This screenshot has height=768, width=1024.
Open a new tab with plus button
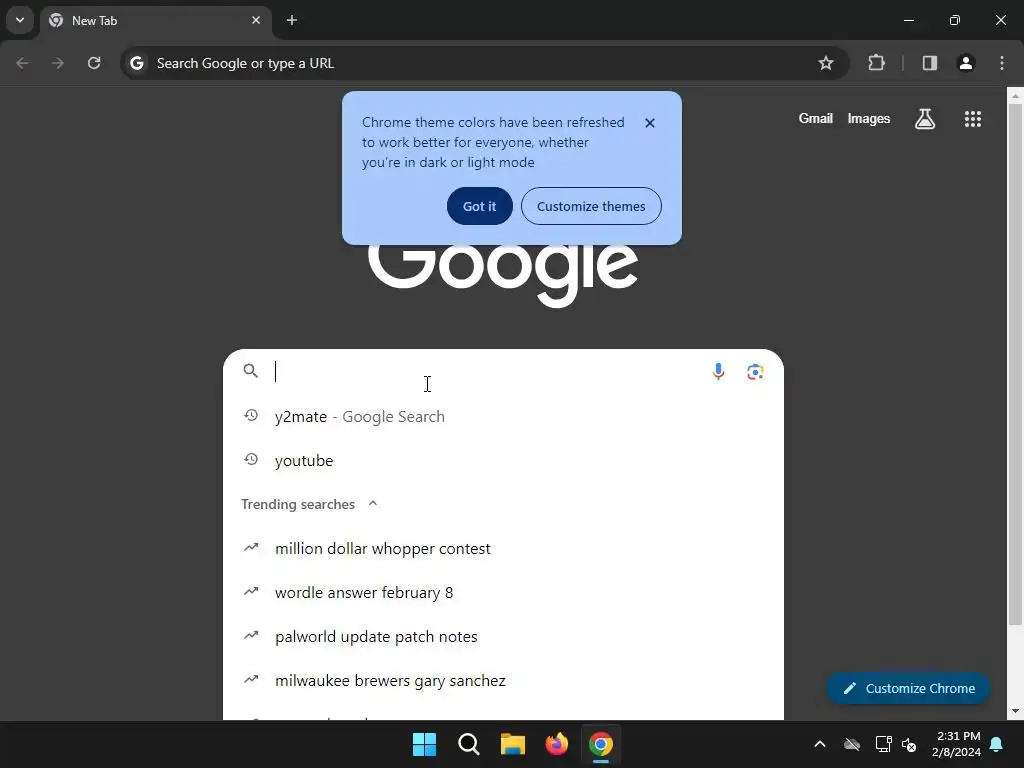click(x=292, y=20)
